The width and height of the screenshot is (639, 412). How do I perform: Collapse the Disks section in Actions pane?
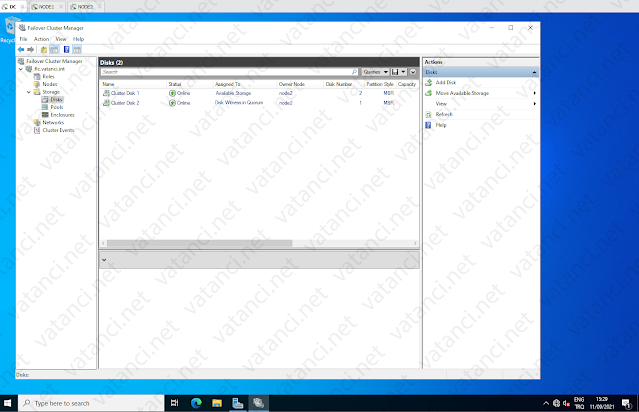534,72
